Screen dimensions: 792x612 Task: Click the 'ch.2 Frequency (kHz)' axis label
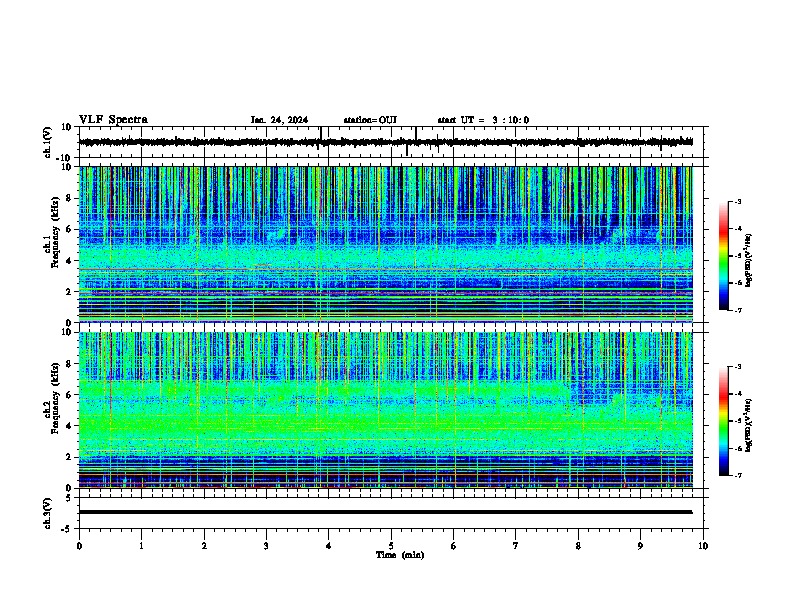[x=52, y=397]
